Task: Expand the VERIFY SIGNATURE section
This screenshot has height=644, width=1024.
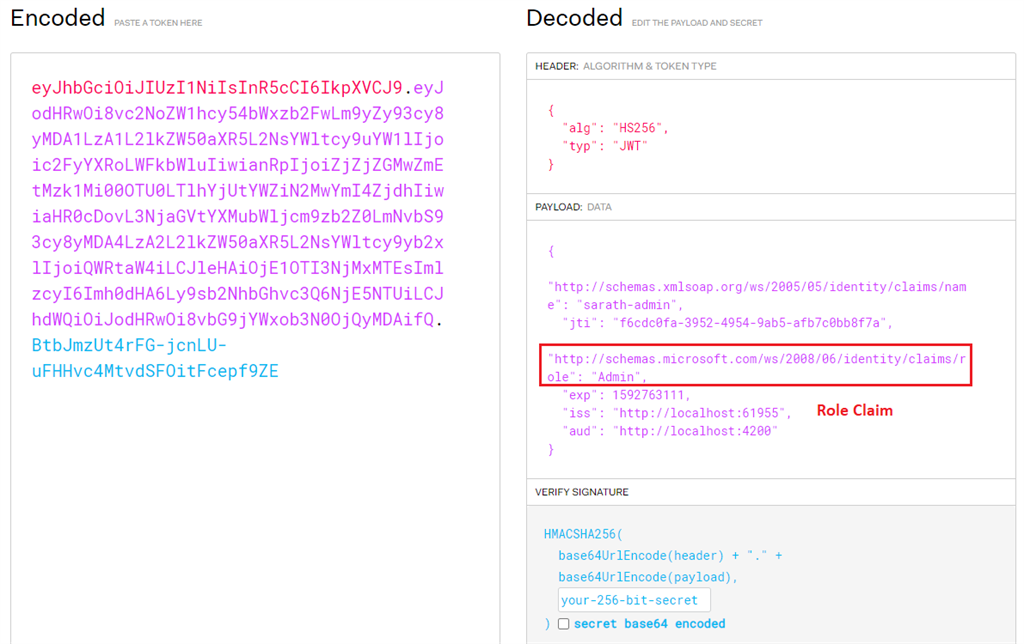Action: tap(770, 491)
